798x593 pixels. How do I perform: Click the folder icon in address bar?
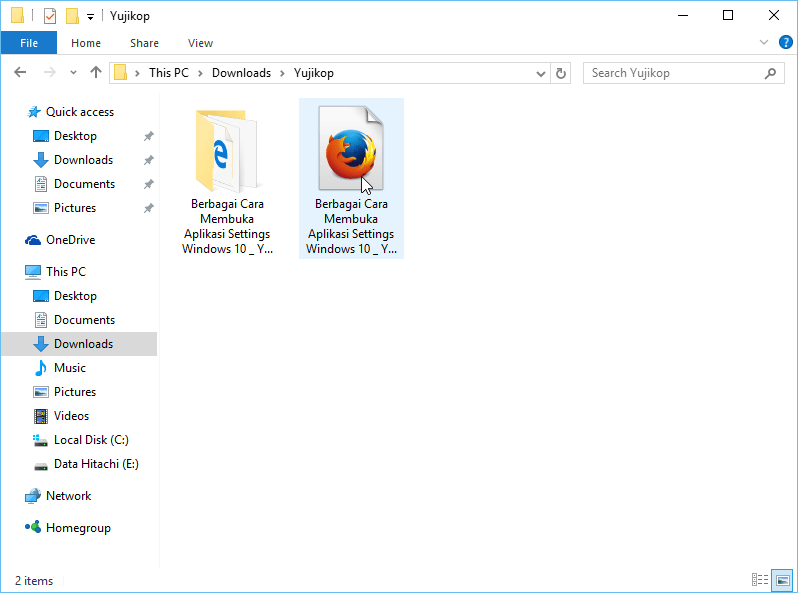pos(121,73)
